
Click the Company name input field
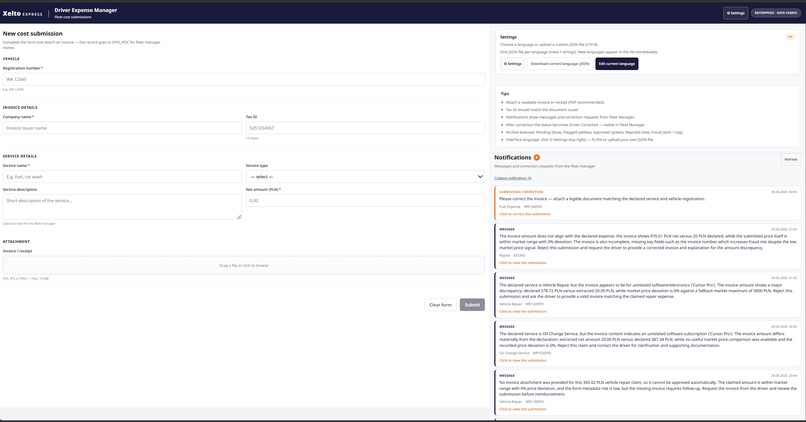[x=122, y=128]
